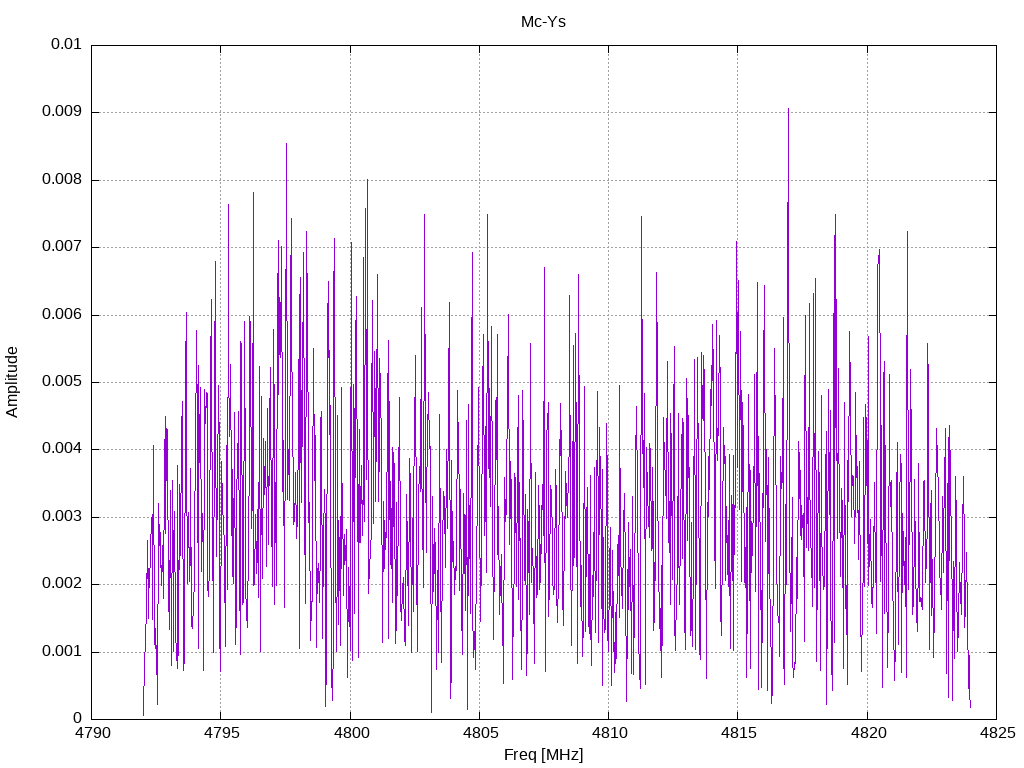Click the 4805 x-axis tick label

click(480, 733)
